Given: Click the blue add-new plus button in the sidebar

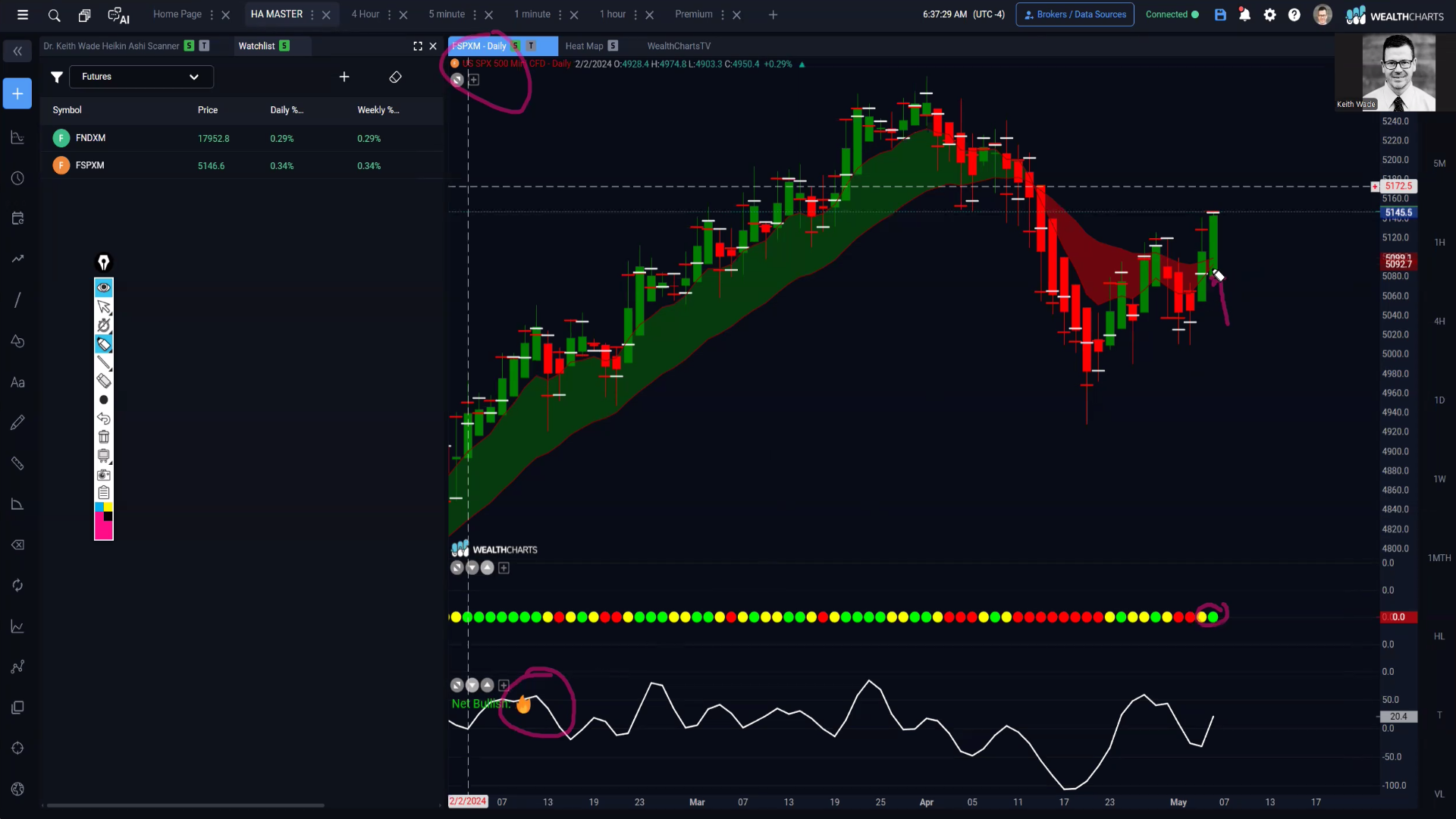Looking at the screenshot, I should coord(17,93).
